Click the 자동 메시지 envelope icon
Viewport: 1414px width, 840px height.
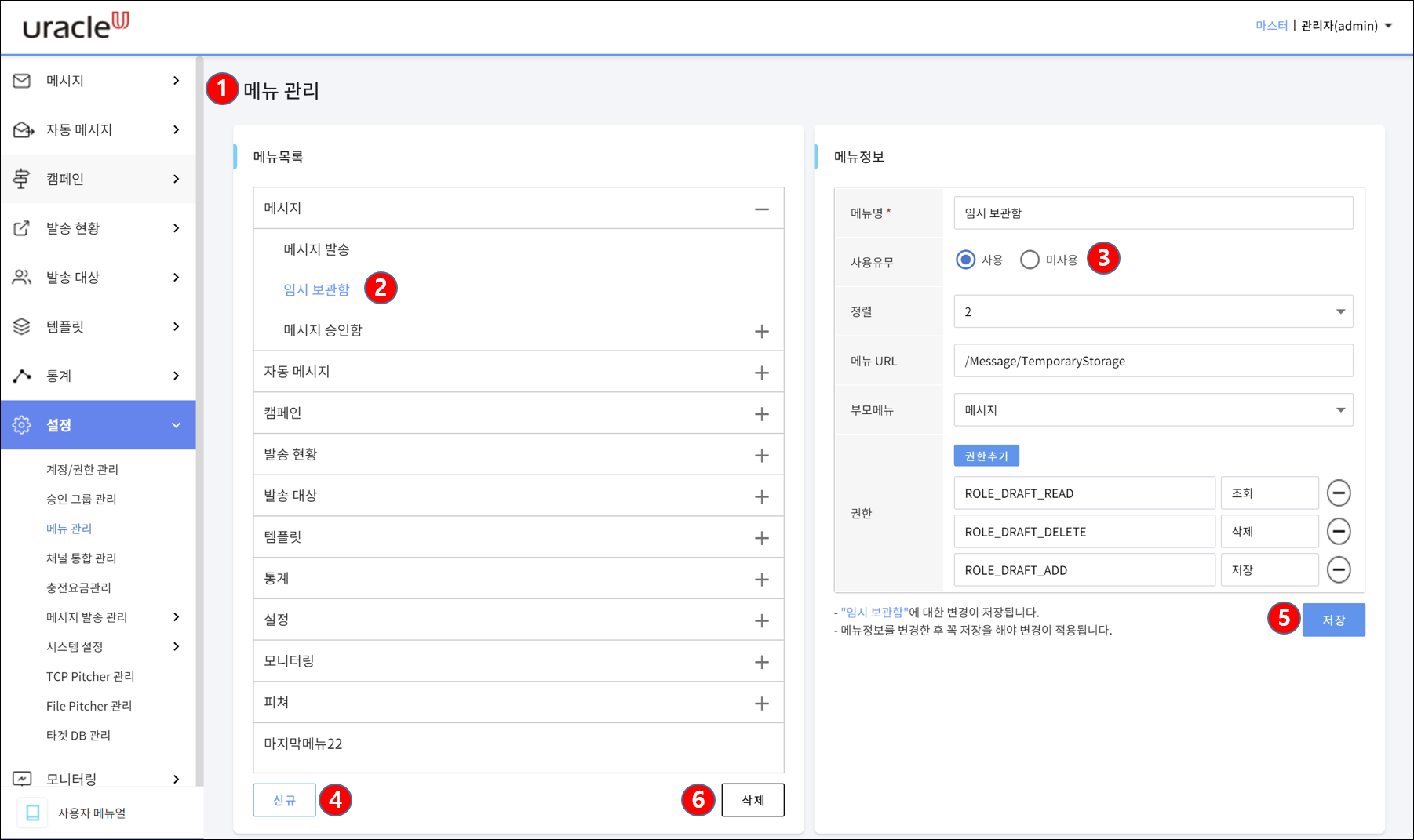point(23,129)
